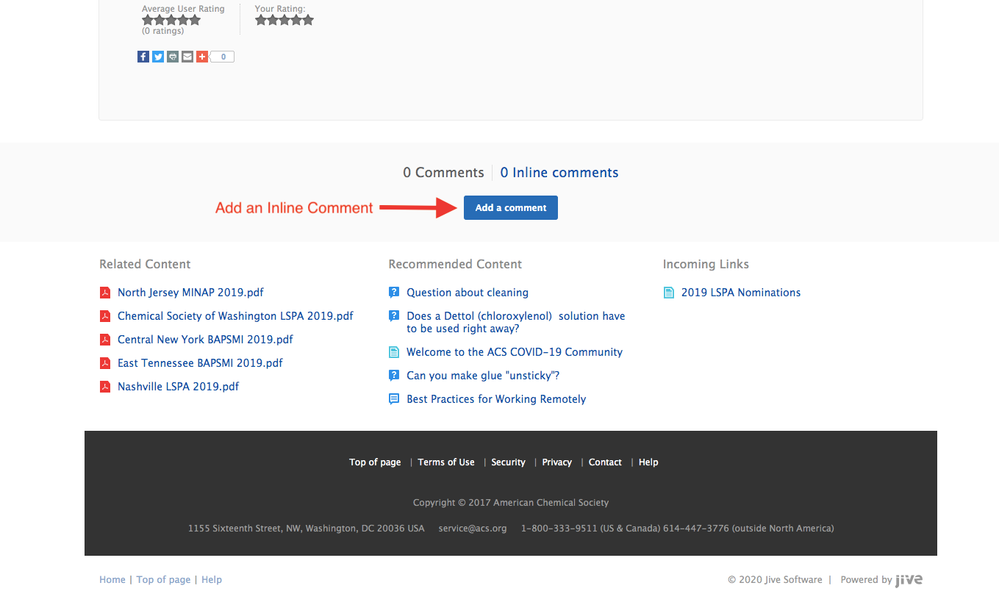Click the PDF icon beside North Jersey MINAP 2019.pdf
The width and height of the screenshot is (999, 594).
click(104, 293)
